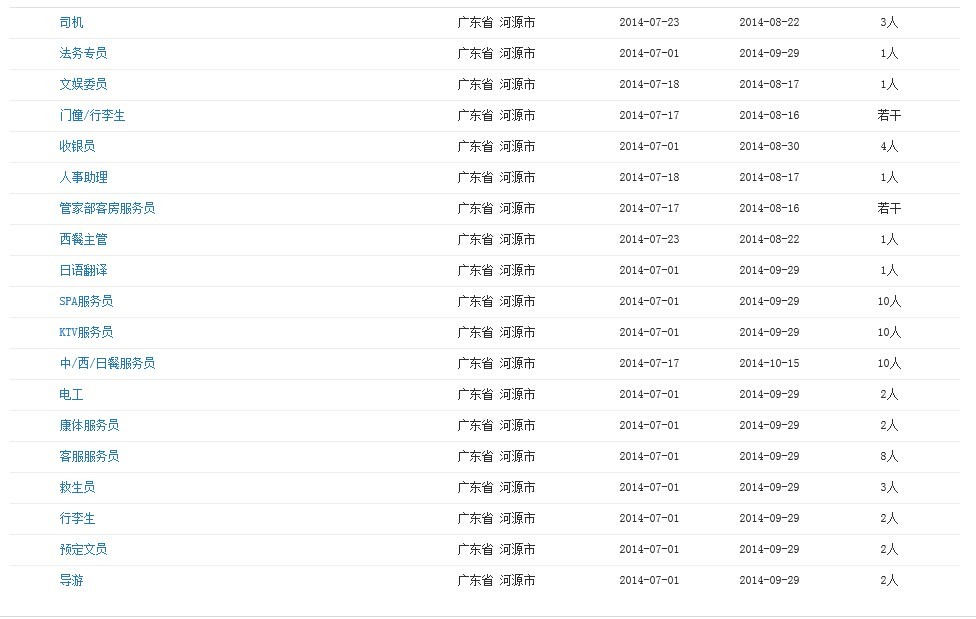Open the 预定文员 position
Viewport: 976px width, 619px height.
[83, 550]
